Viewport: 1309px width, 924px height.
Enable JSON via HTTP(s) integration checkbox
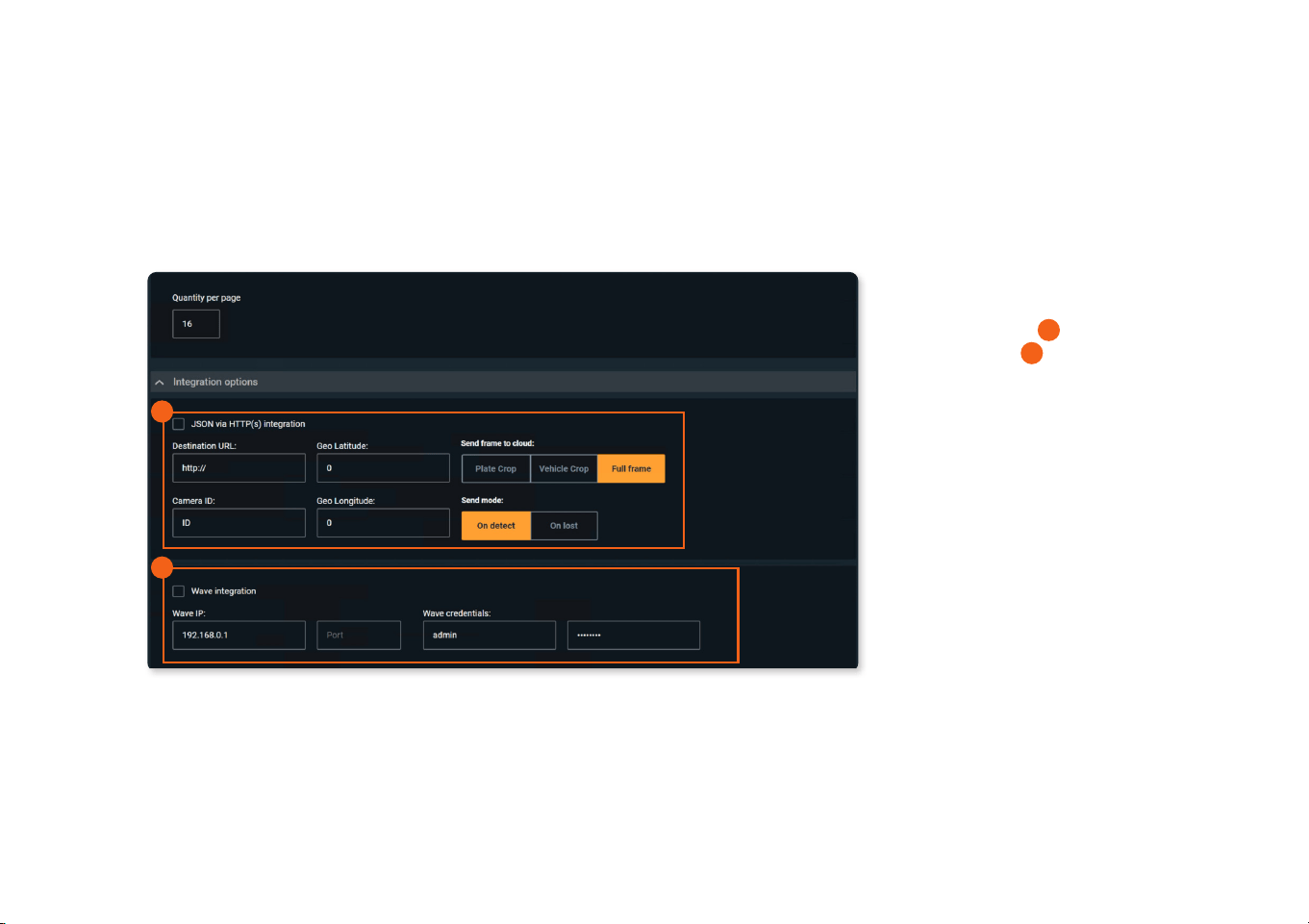[x=179, y=424]
